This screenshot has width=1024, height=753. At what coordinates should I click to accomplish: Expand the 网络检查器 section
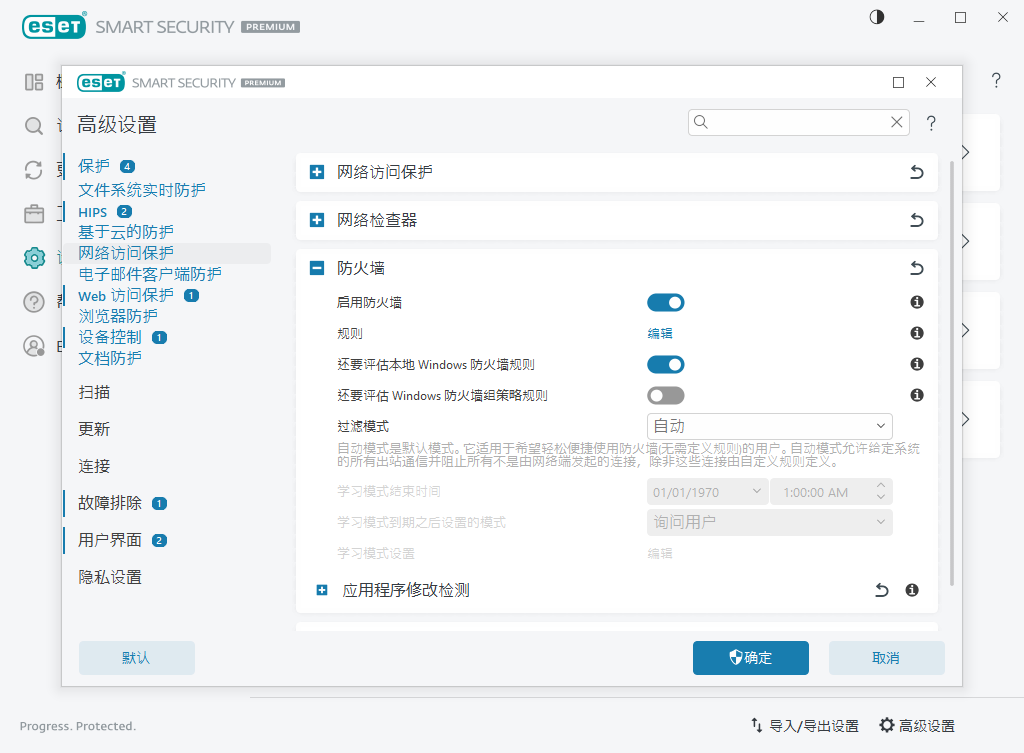pyautogui.click(x=317, y=220)
